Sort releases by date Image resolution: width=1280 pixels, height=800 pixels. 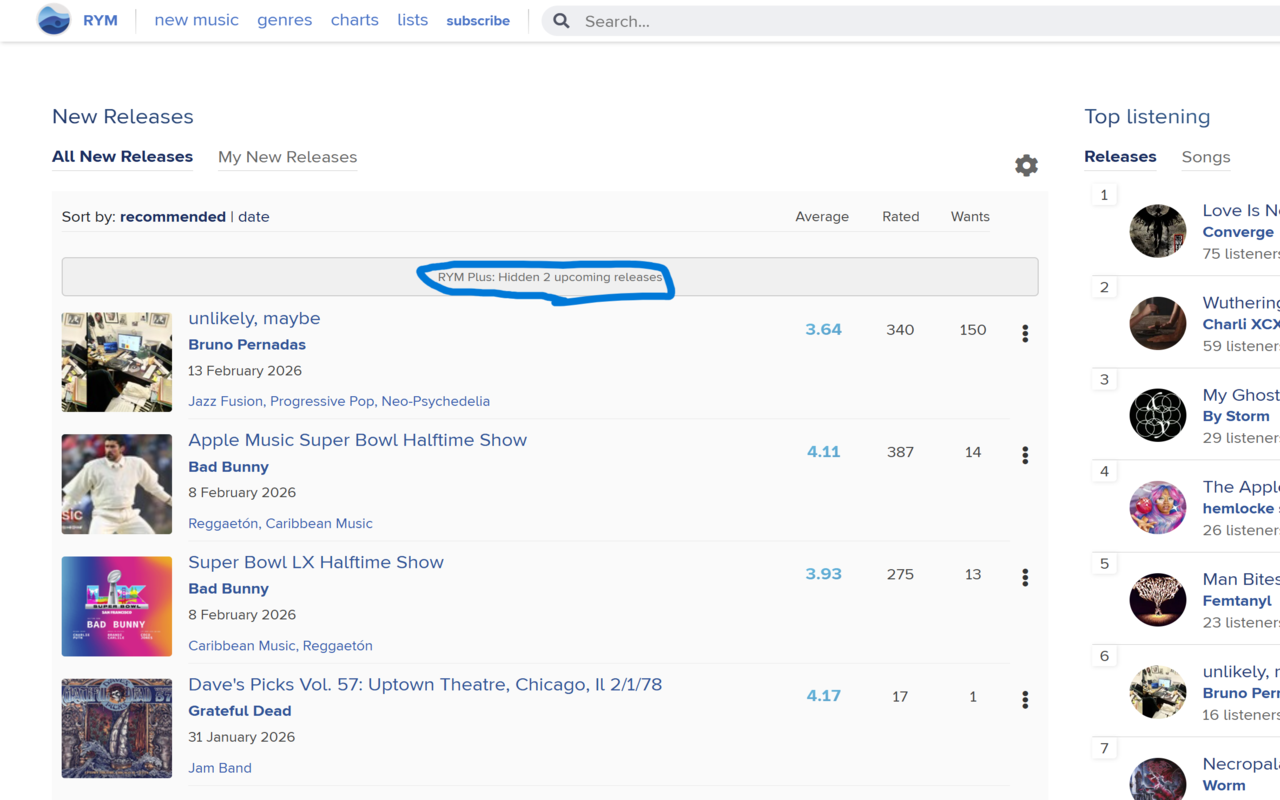pos(254,217)
